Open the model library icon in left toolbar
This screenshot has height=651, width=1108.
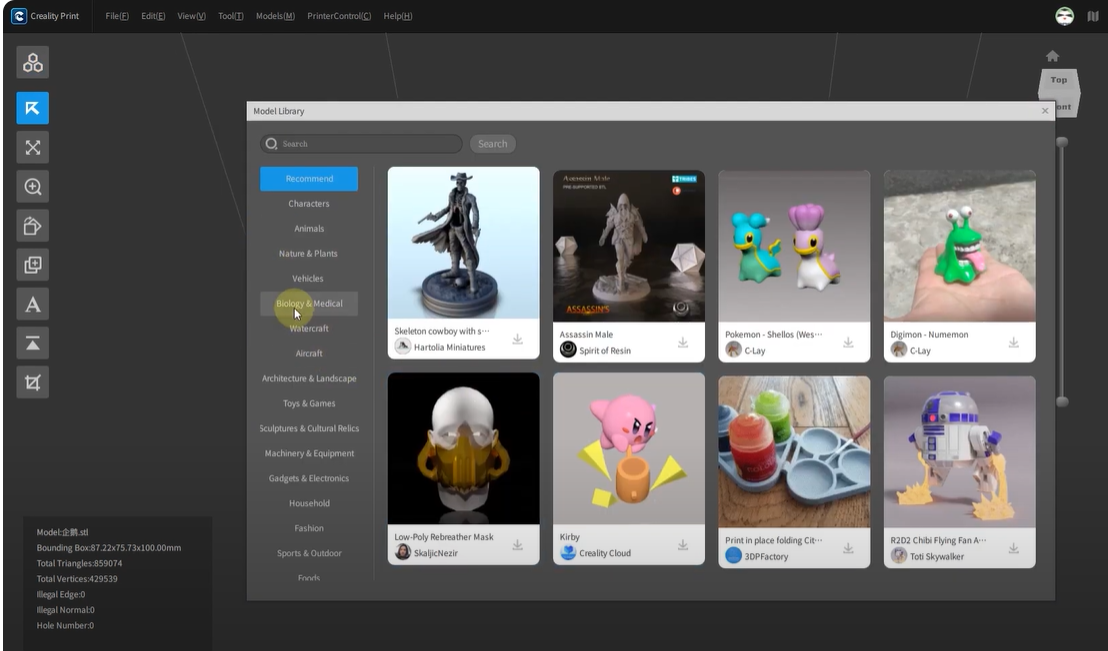tap(33, 62)
